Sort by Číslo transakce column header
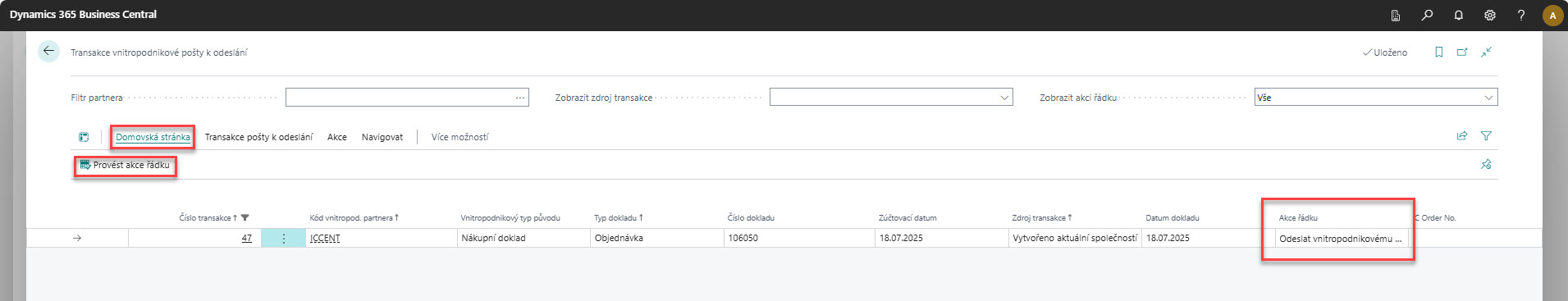Image resolution: width=1568 pixels, height=301 pixels. [208, 217]
